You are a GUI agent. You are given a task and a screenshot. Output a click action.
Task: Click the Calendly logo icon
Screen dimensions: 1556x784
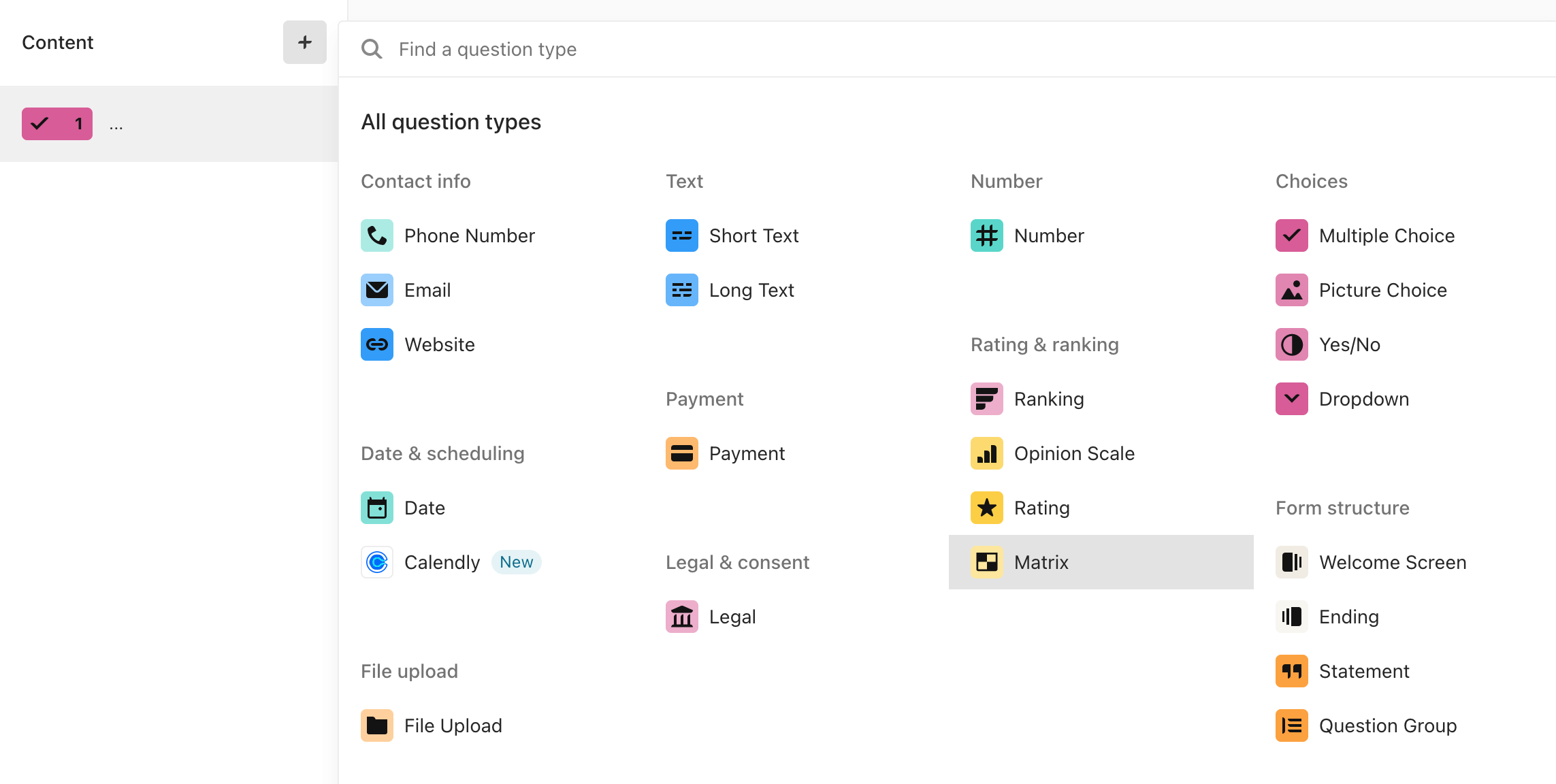tap(377, 562)
